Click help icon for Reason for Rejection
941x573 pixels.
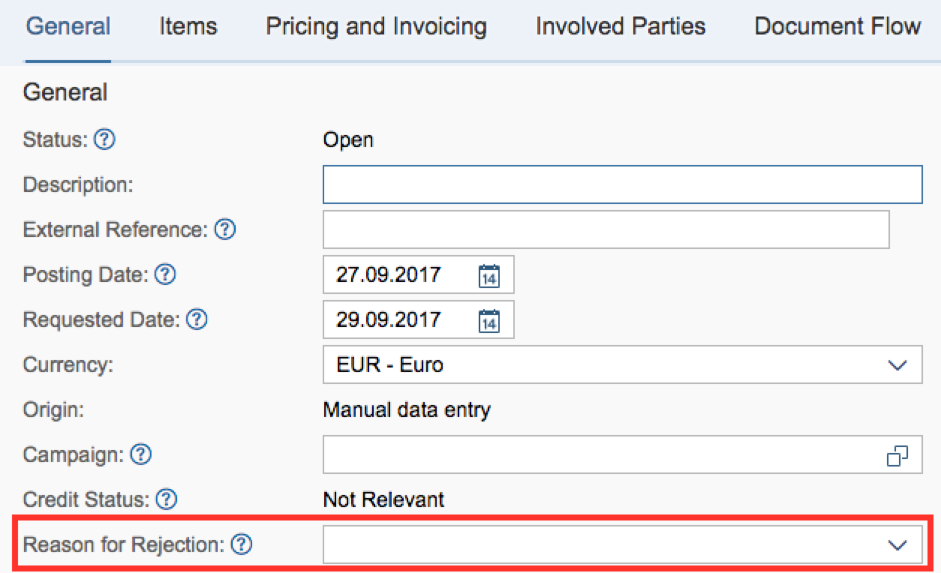241,545
